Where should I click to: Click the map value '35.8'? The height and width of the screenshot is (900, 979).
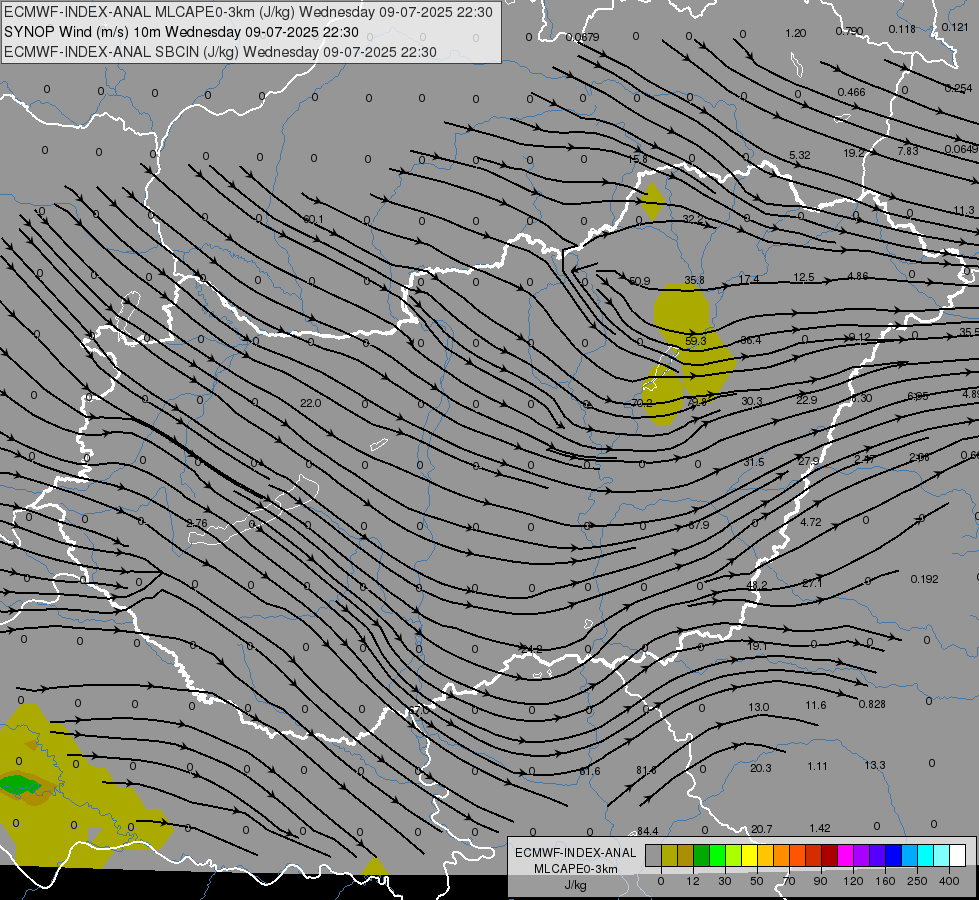click(x=694, y=280)
